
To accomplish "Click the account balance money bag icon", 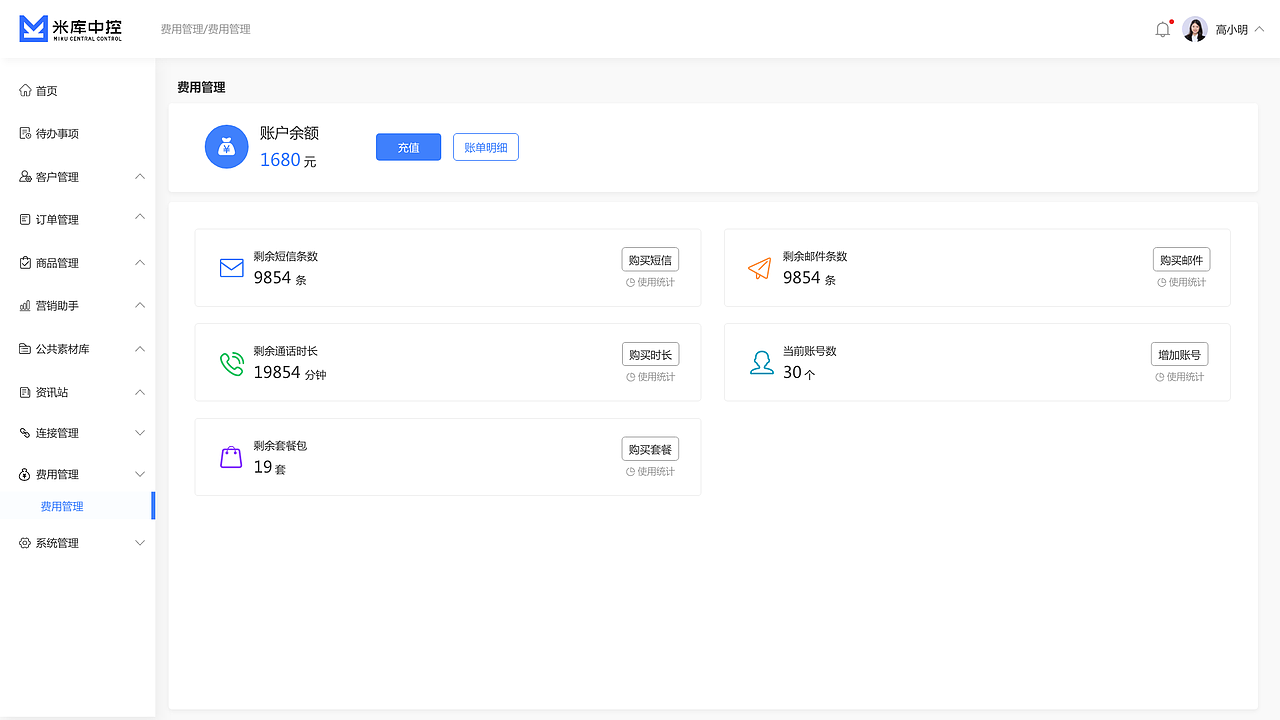I will pos(226,147).
